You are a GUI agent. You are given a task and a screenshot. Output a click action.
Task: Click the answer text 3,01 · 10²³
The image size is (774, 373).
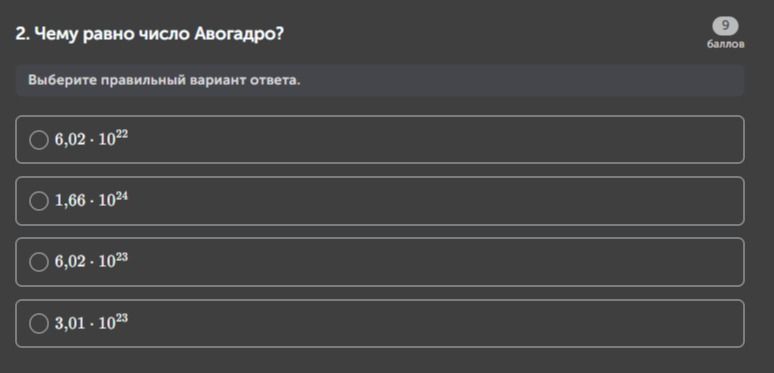pos(91,322)
